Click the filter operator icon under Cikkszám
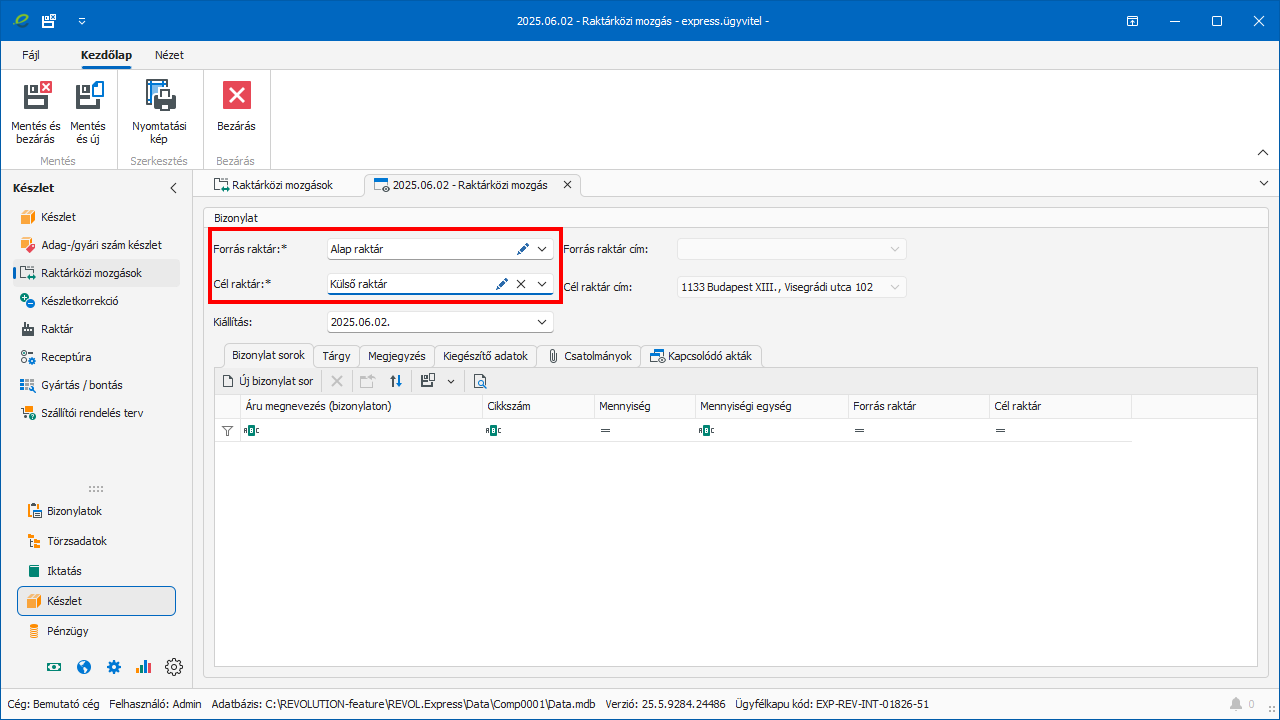Image resolution: width=1280 pixels, height=720 pixels. pyautogui.click(x=493, y=431)
